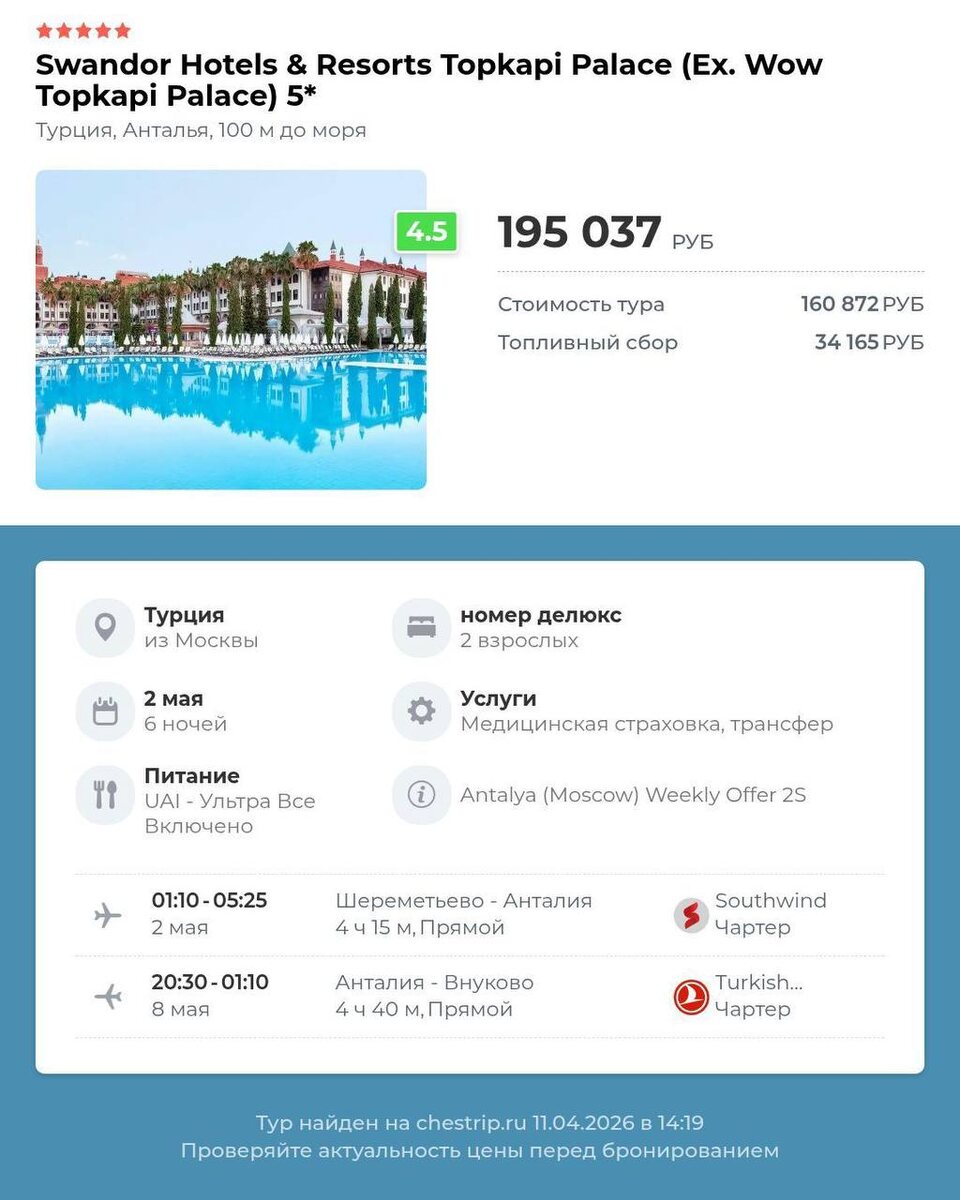Click the tour cost value 160 872 РУБ
This screenshot has height=1200, width=960.
coord(862,304)
